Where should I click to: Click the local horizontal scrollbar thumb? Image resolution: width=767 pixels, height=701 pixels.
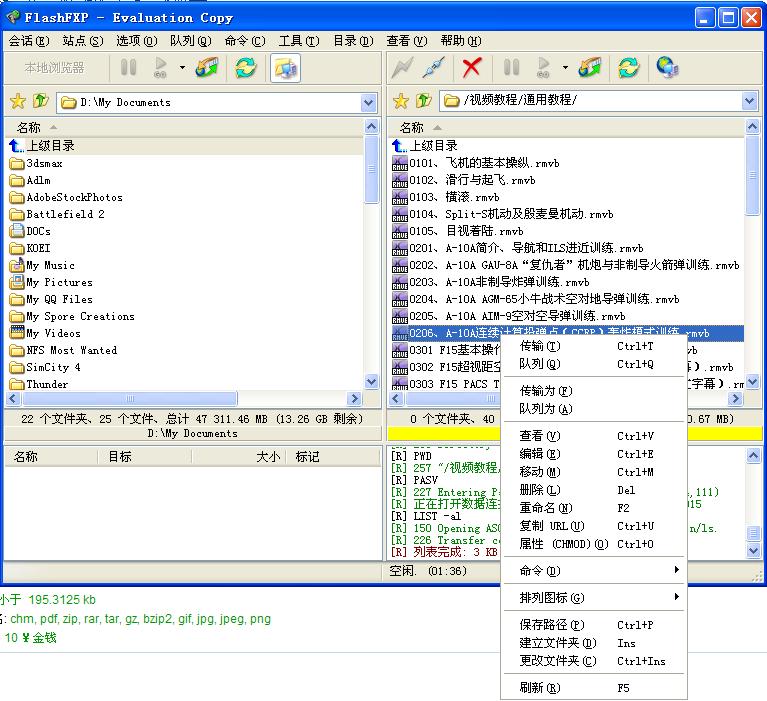(x=130, y=399)
